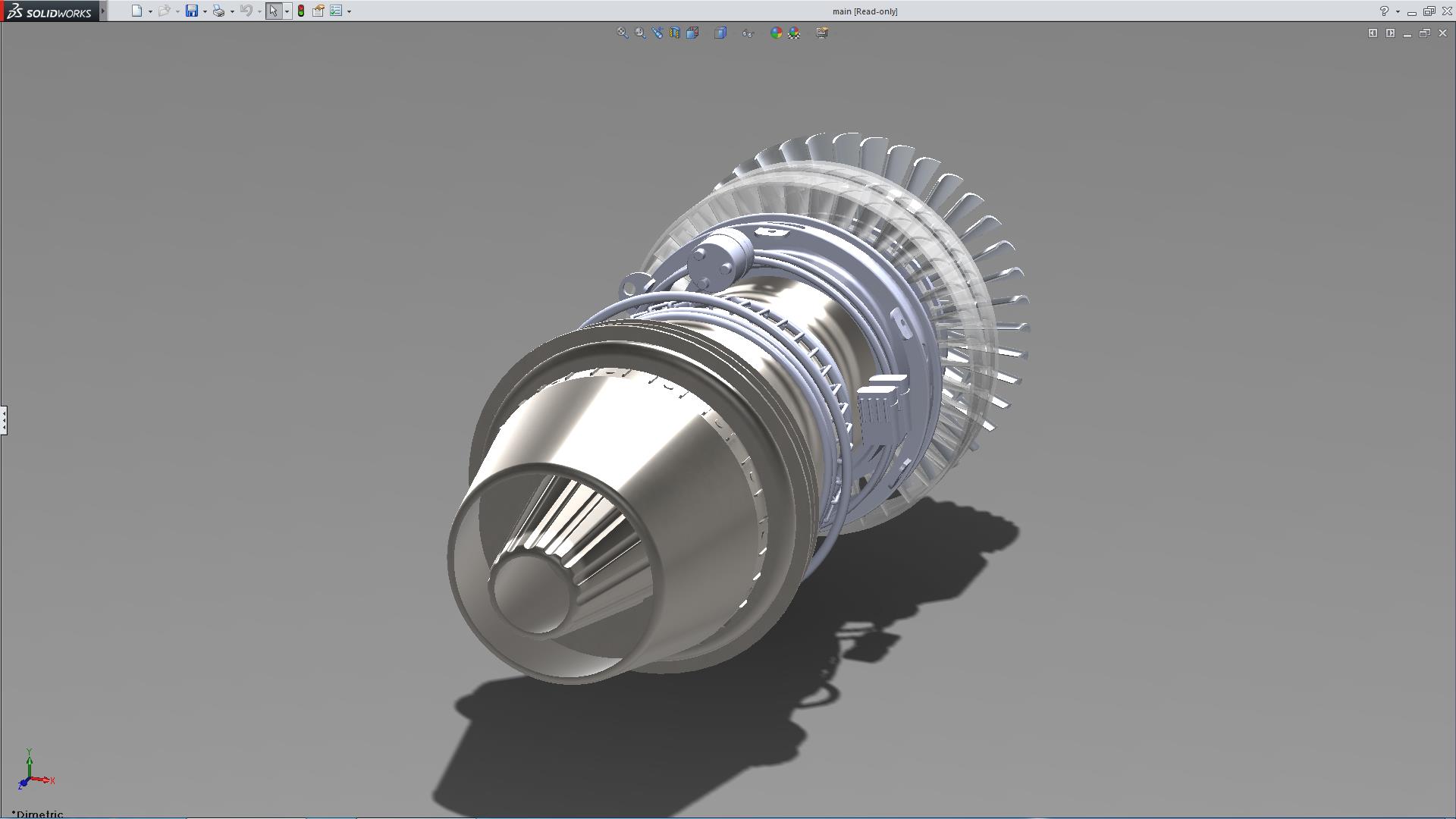
Task: Open the Help question mark menu
Action: point(1384,11)
